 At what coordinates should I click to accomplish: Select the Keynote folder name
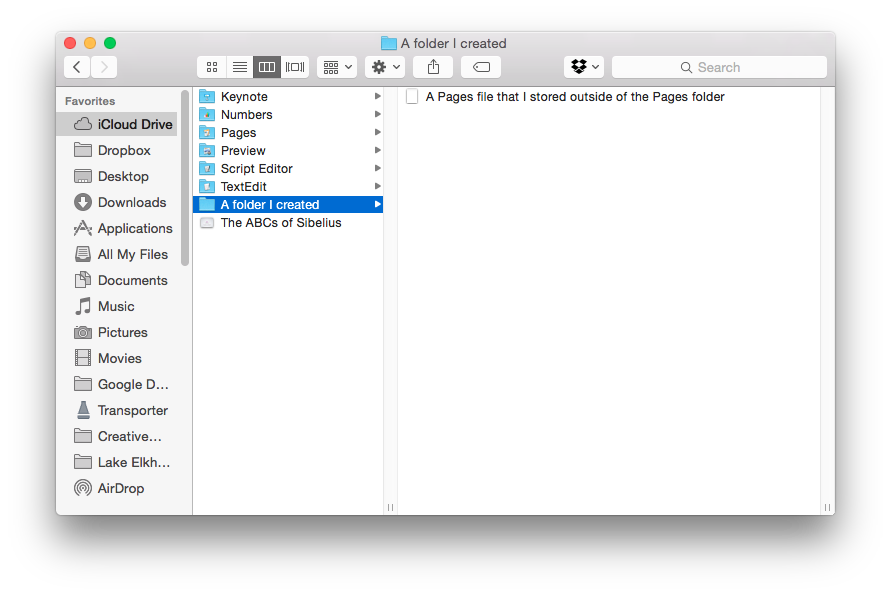pos(244,97)
